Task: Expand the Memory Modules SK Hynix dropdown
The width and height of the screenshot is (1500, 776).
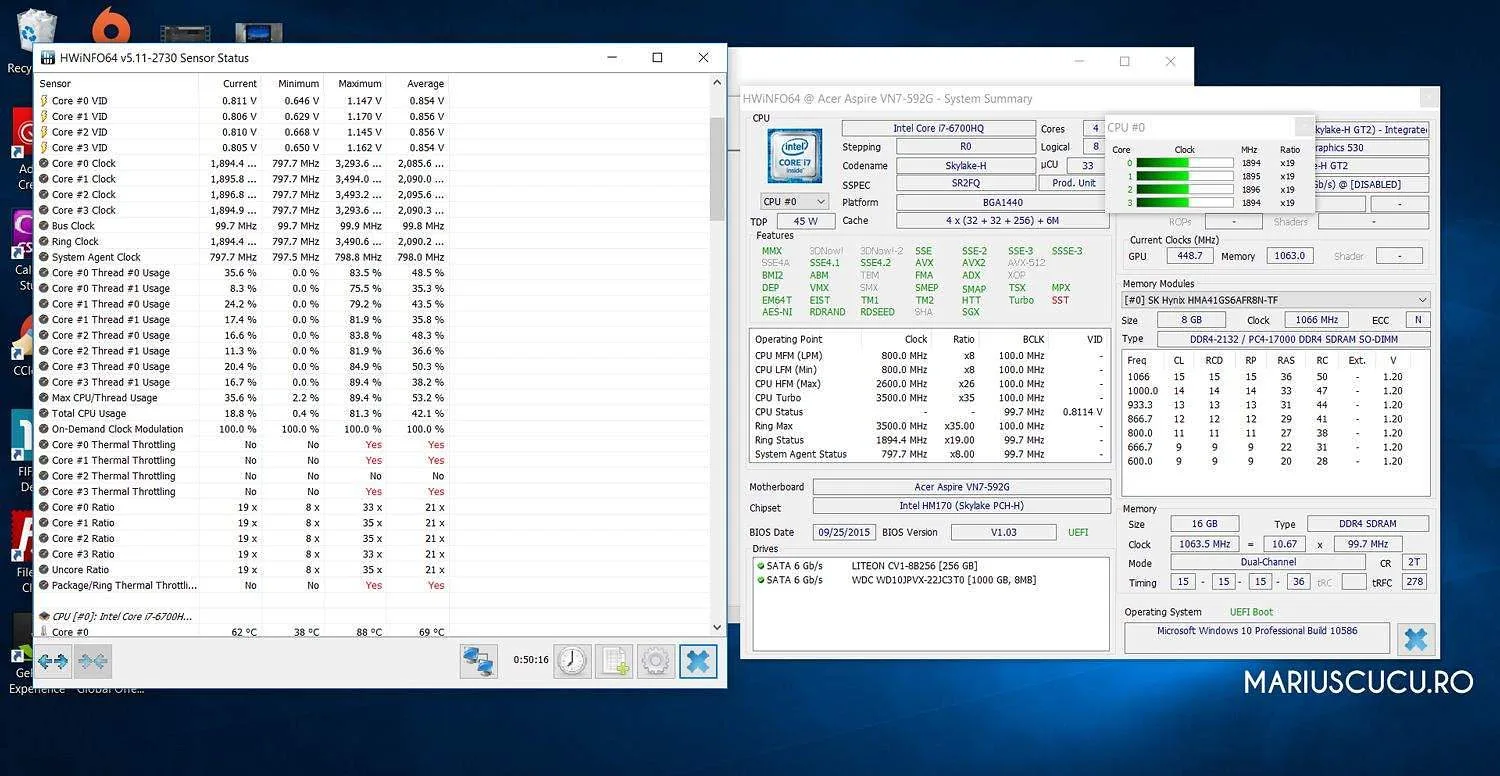Action: click(1276, 300)
